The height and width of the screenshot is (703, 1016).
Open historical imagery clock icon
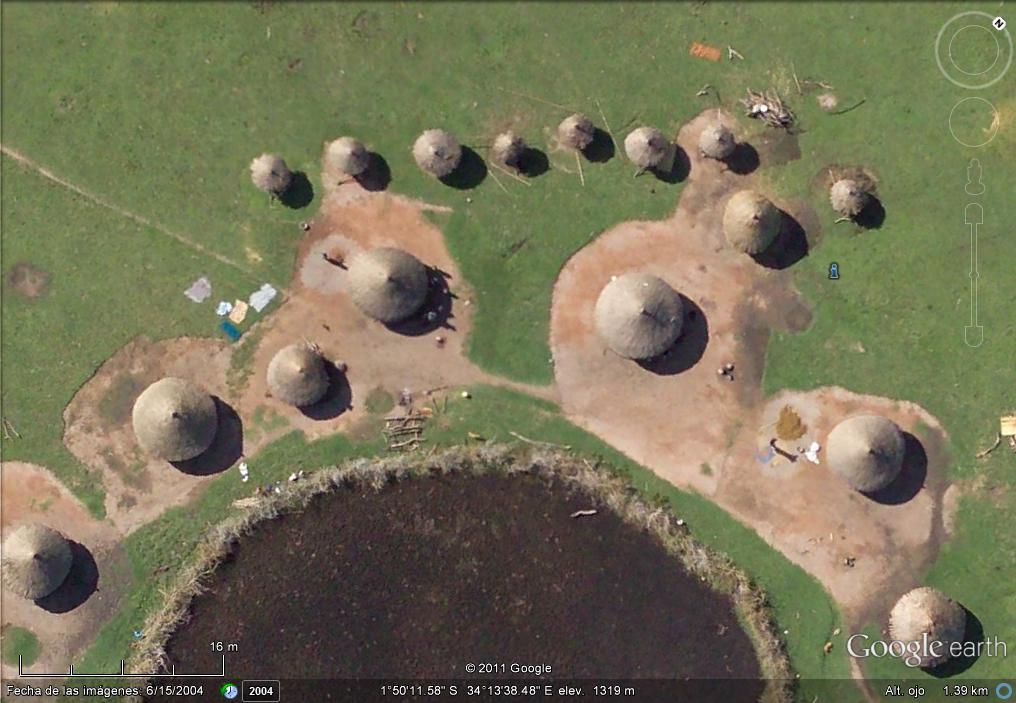tap(229, 691)
